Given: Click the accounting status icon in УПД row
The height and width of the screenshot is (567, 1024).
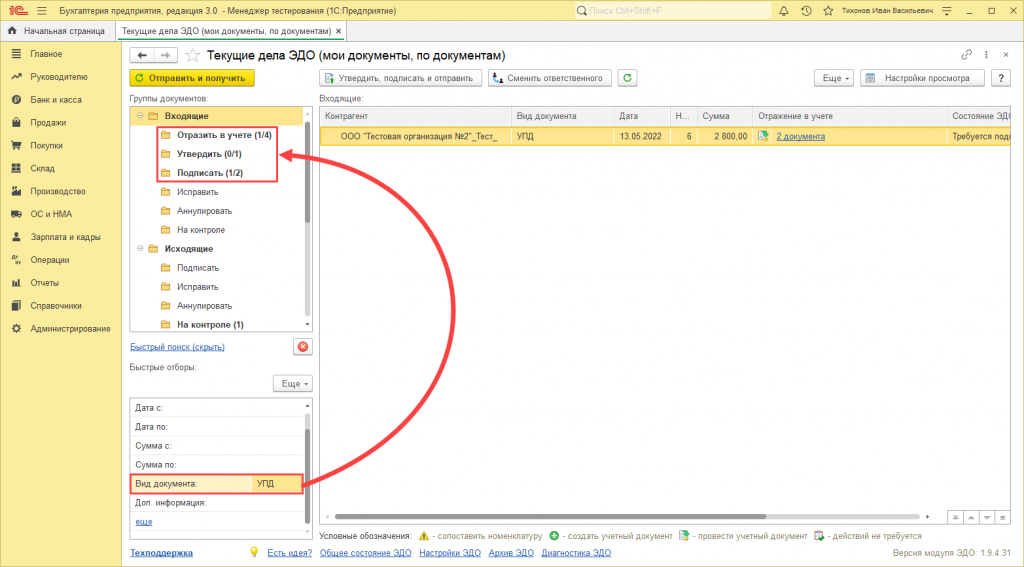Looking at the screenshot, I should tap(763, 136).
